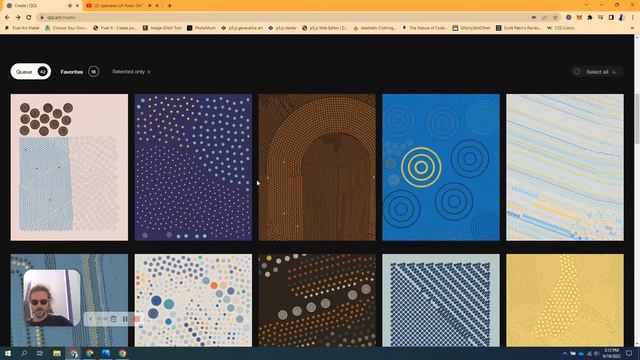Open the Chrome profile avatar

(622, 17)
